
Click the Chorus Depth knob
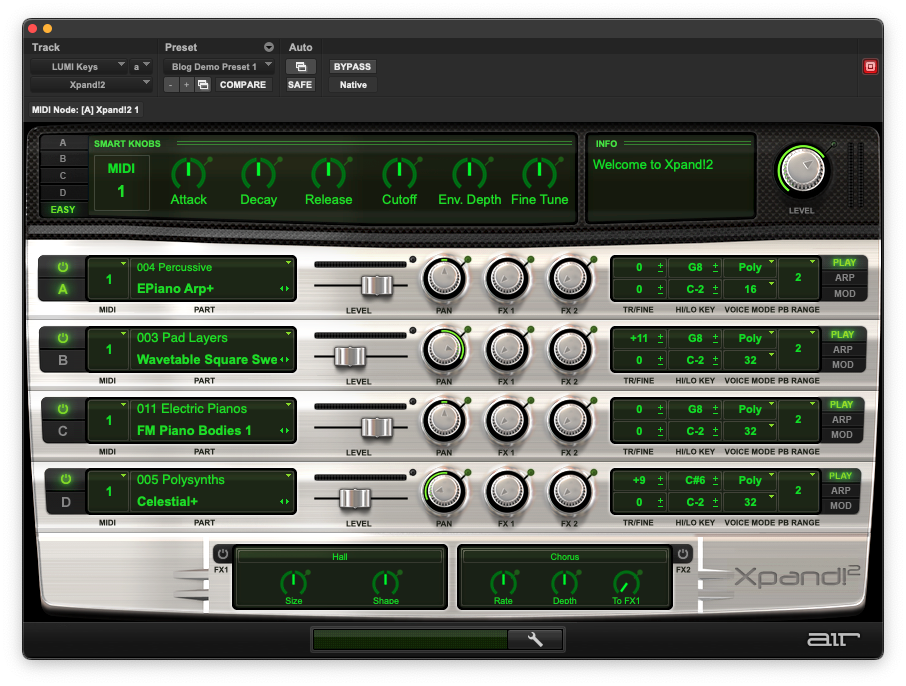click(565, 583)
